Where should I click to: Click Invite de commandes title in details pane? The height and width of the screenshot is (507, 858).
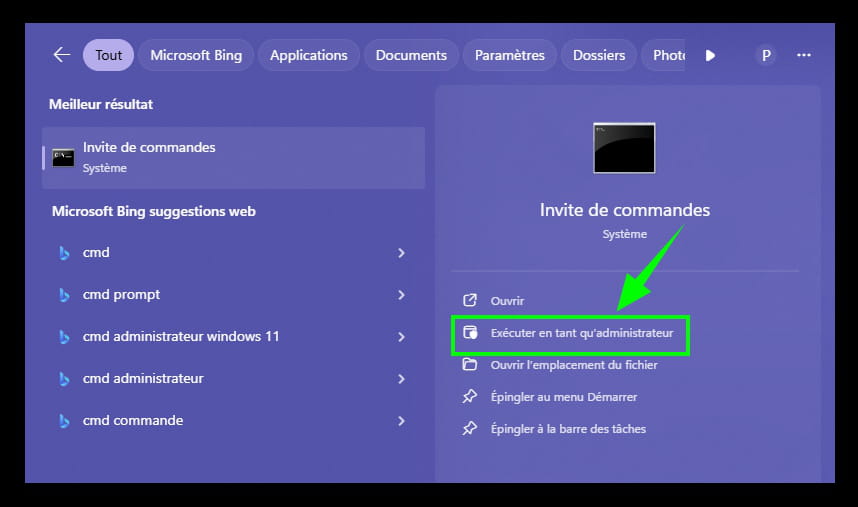[624, 210]
